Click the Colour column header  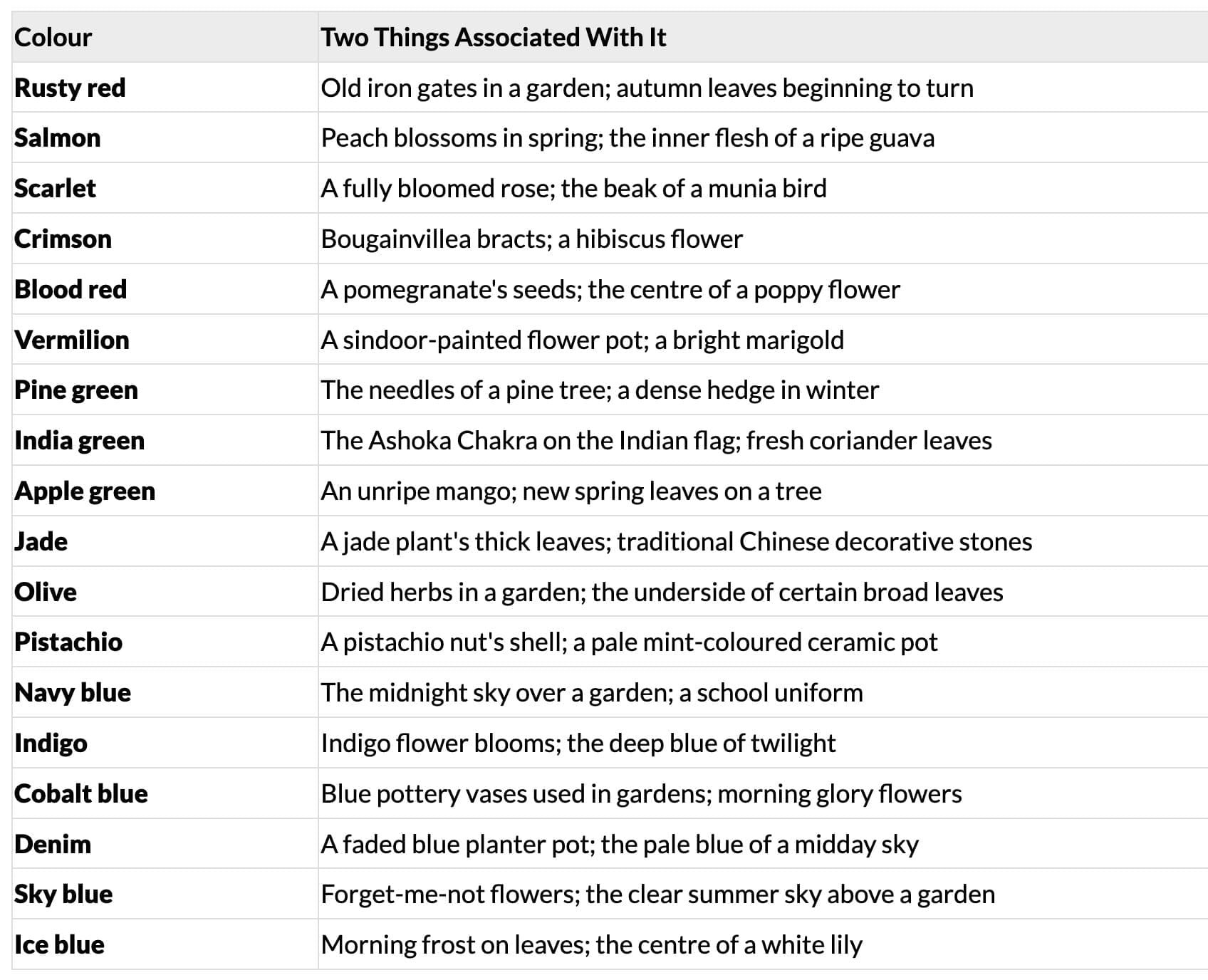(53, 37)
